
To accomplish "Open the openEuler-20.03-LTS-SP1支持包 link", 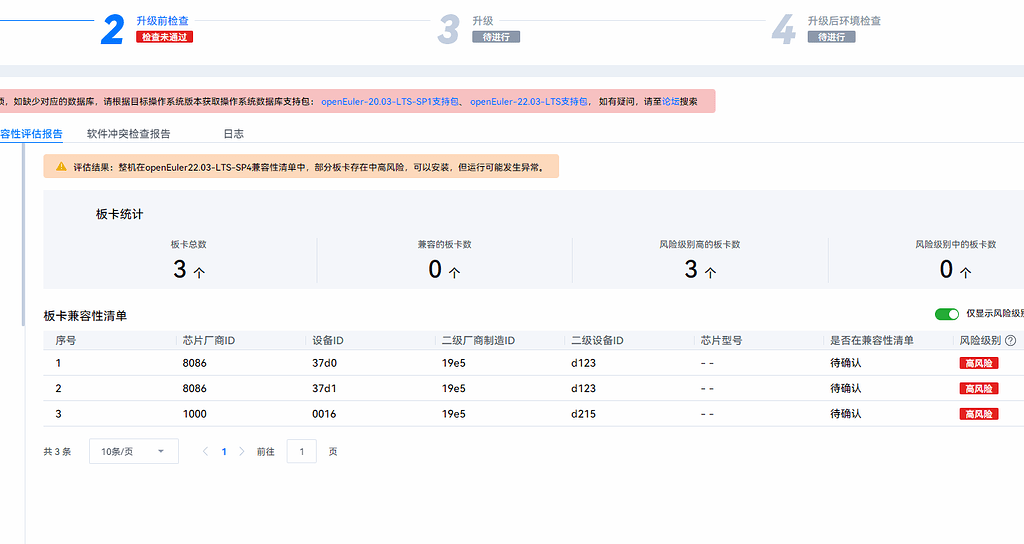I will pyautogui.click(x=391, y=102).
